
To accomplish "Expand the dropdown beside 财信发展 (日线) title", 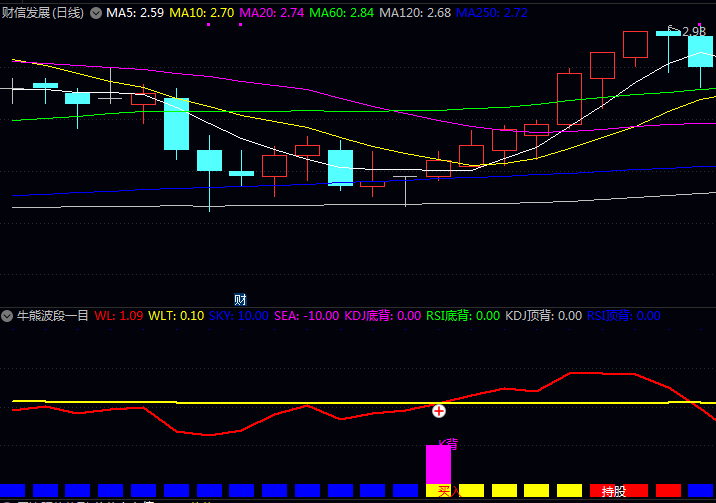I will click(x=96, y=13).
